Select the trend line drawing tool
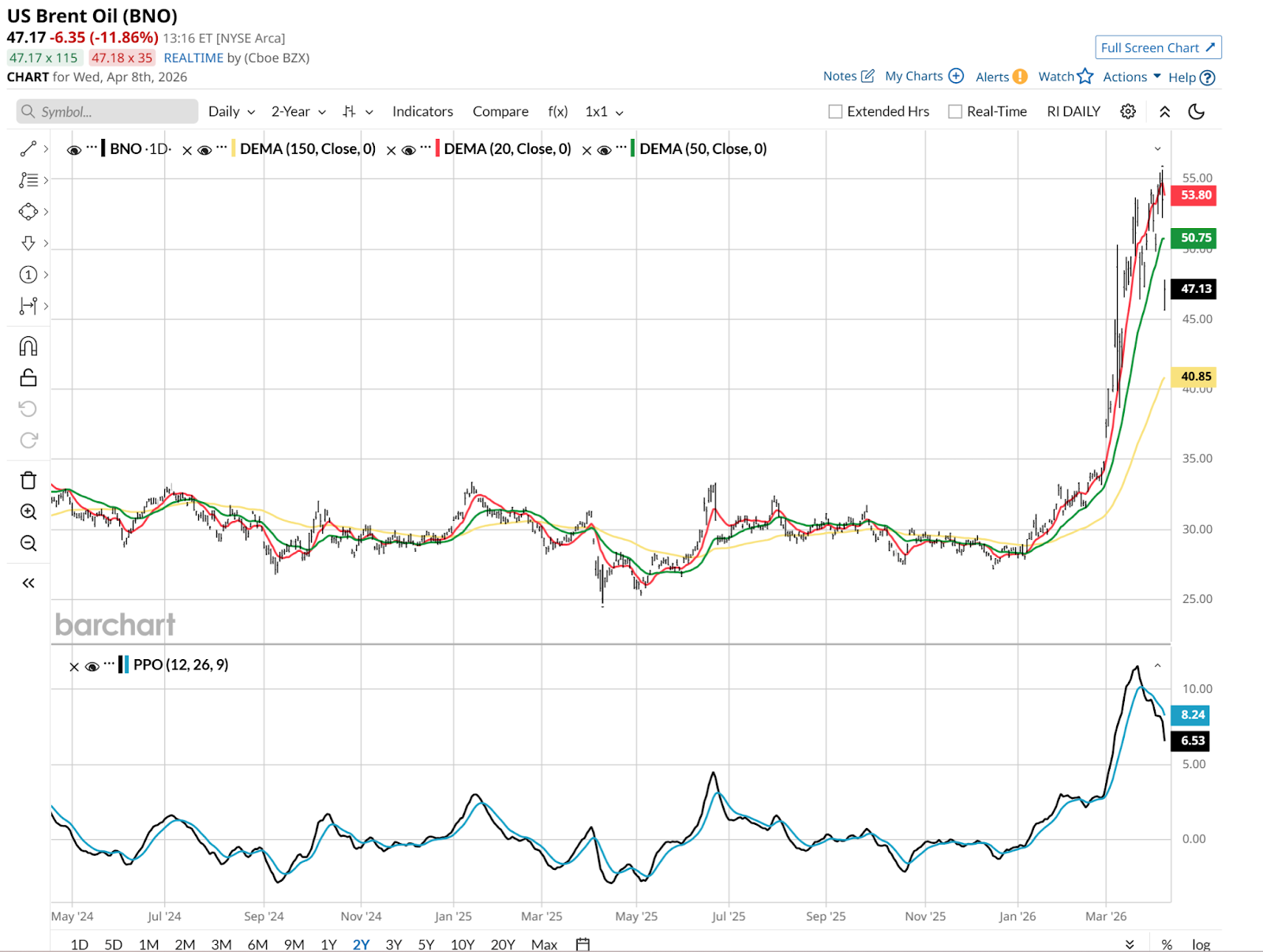 coord(28,148)
